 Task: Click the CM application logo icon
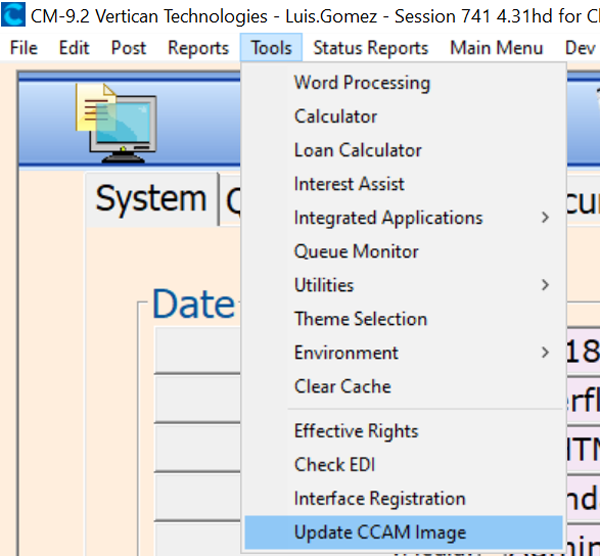coord(13,15)
